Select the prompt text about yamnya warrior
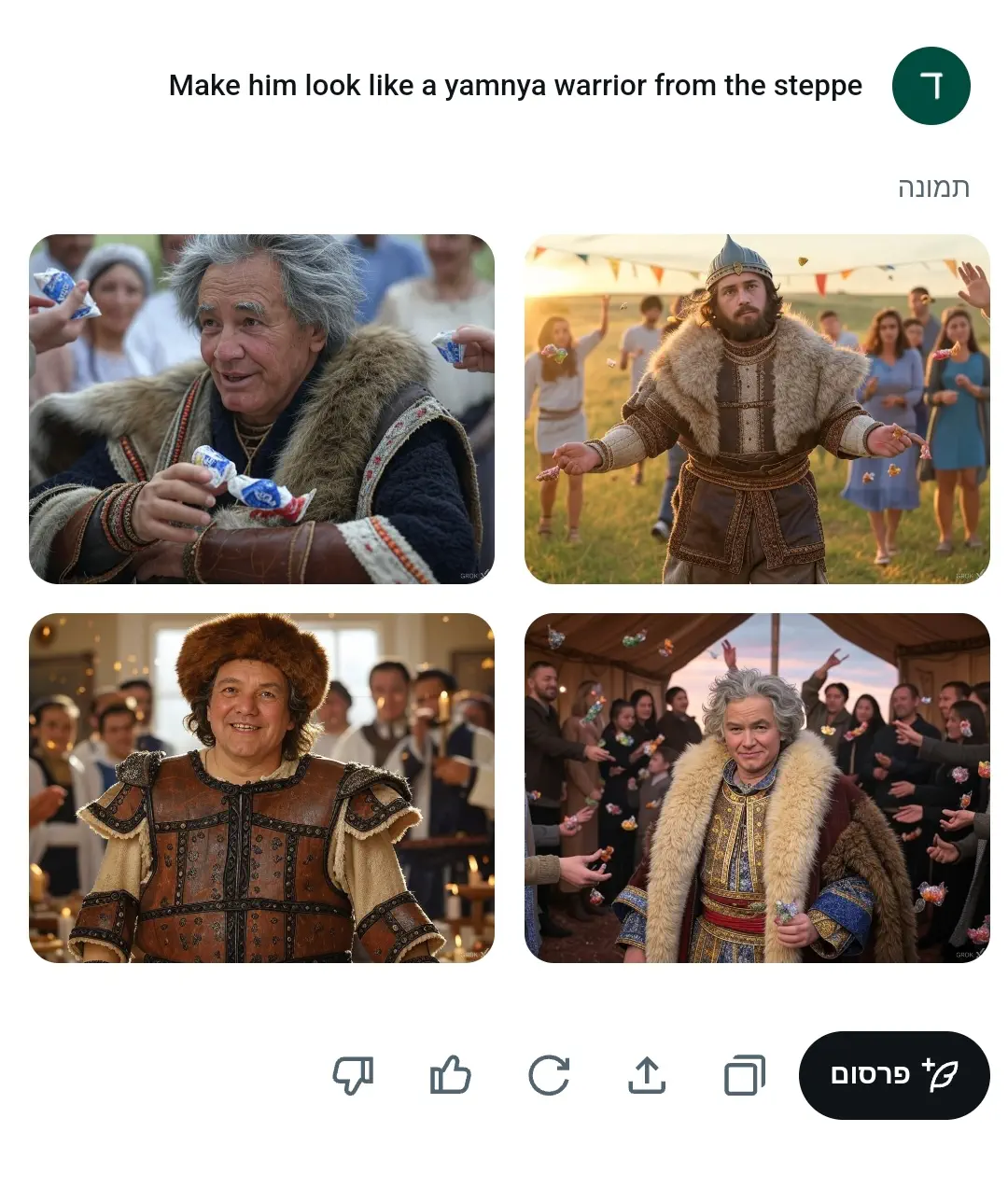Viewport: 1008px width, 1188px height. [515, 86]
